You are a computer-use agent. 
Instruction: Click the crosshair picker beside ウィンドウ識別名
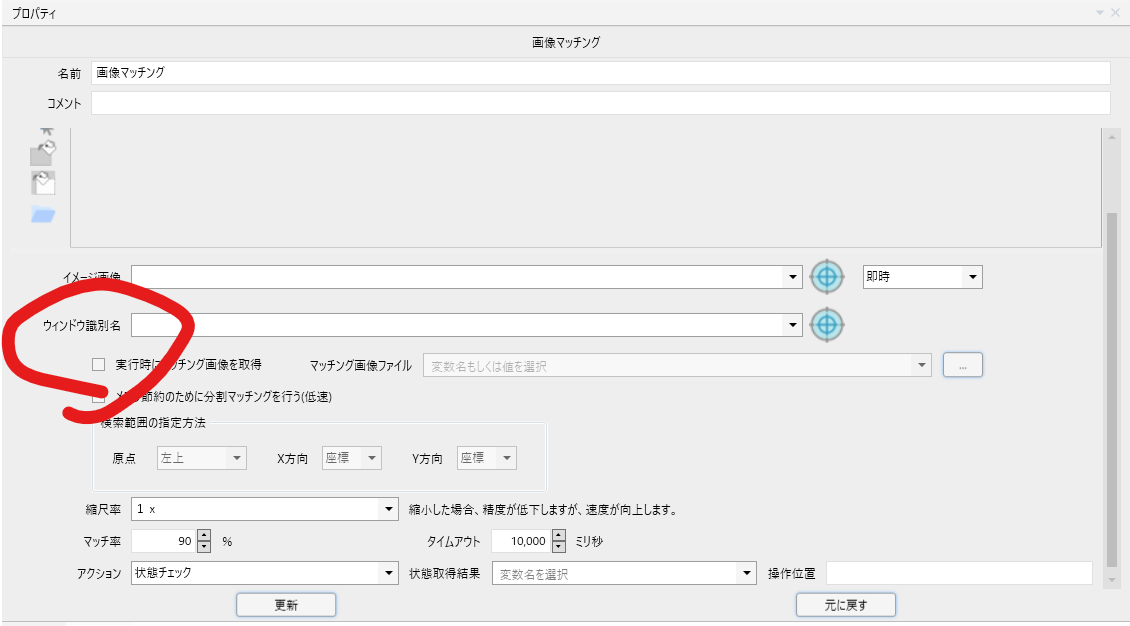coord(826,325)
